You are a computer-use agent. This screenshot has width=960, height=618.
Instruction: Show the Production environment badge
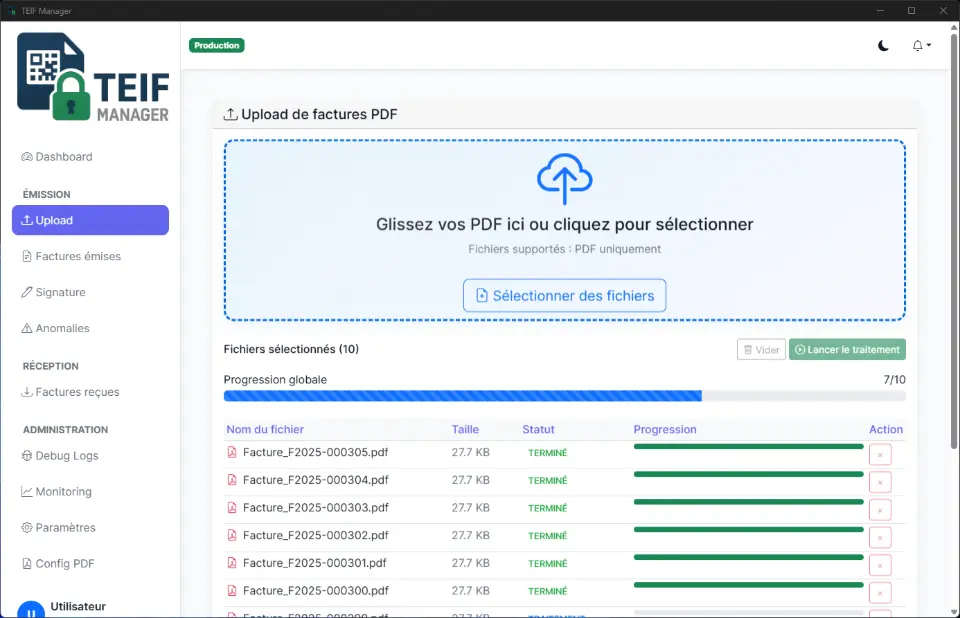(217, 45)
